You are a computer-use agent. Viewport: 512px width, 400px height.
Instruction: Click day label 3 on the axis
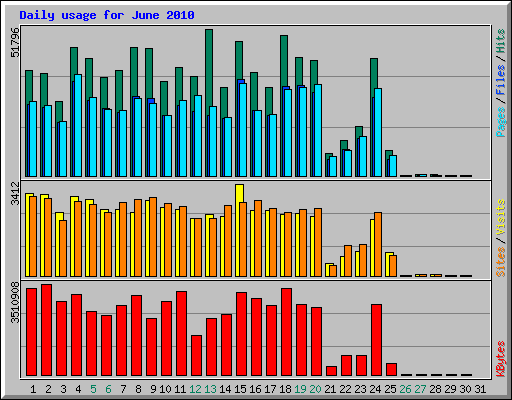click(63, 389)
